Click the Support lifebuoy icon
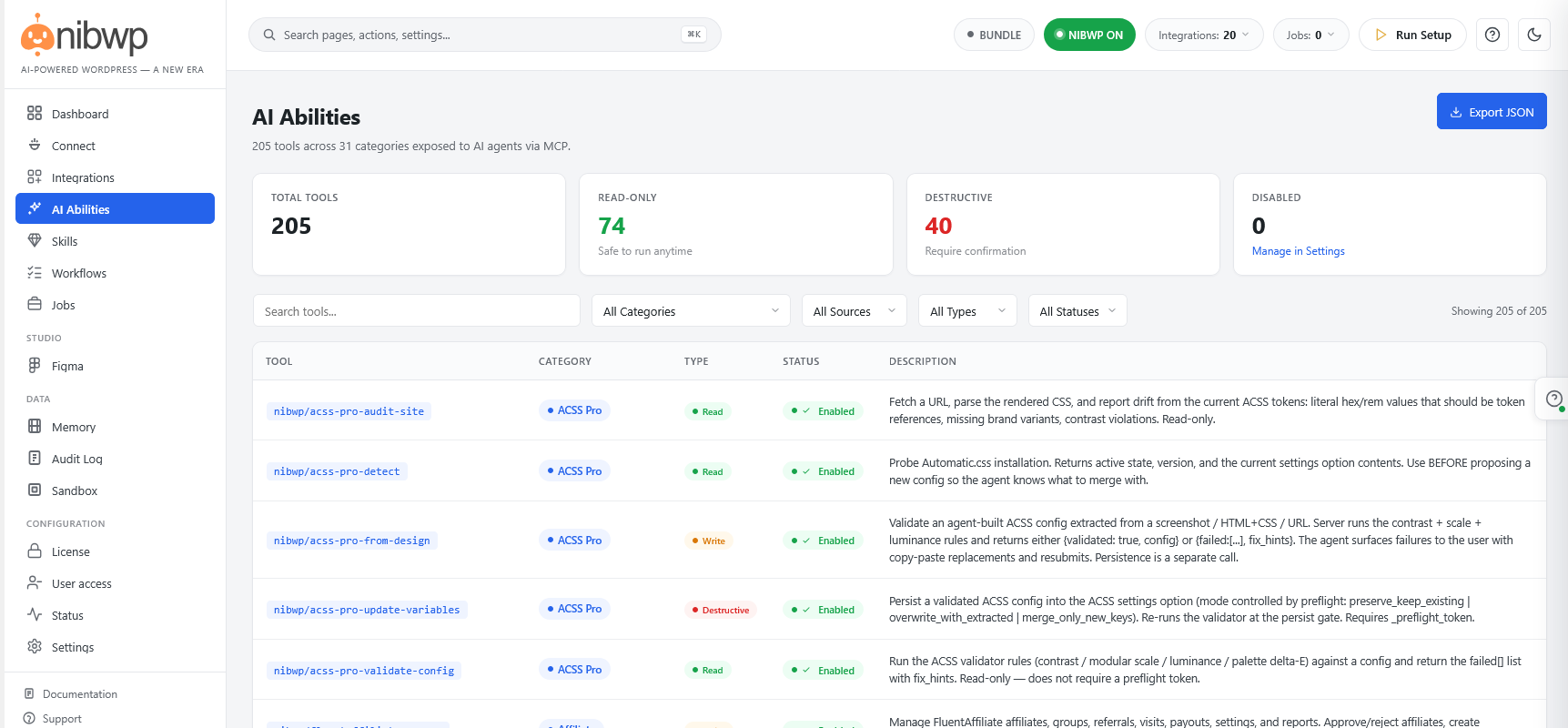1568x728 pixels. 29,718
